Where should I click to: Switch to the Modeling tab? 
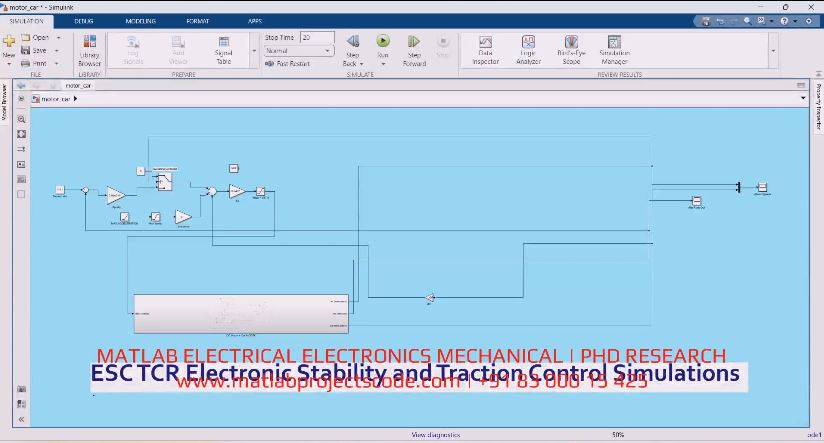point(141,20)
